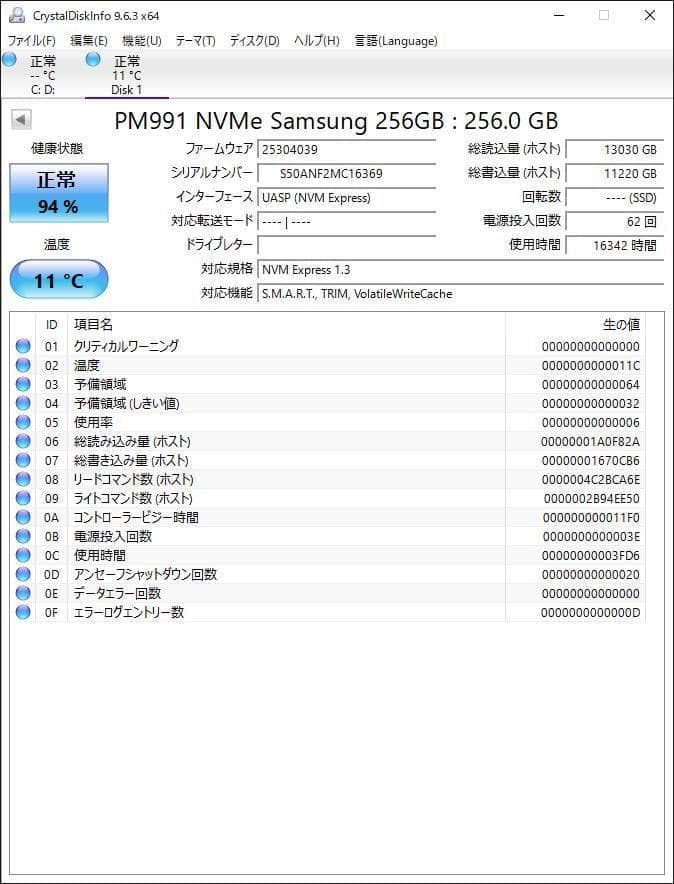Click status orb for ライトコマンド数 row
Image resolution: width=674 pixels, height=884 pixels.
(23, 498)
